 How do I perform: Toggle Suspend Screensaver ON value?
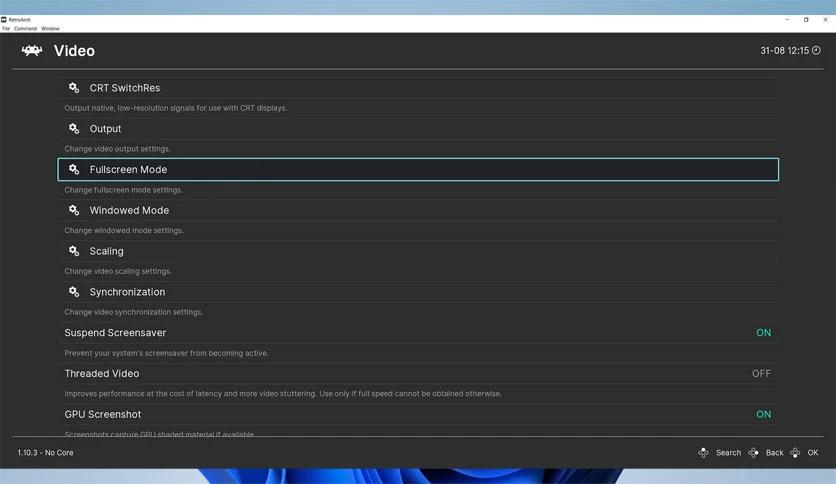[x=763, y=333]
